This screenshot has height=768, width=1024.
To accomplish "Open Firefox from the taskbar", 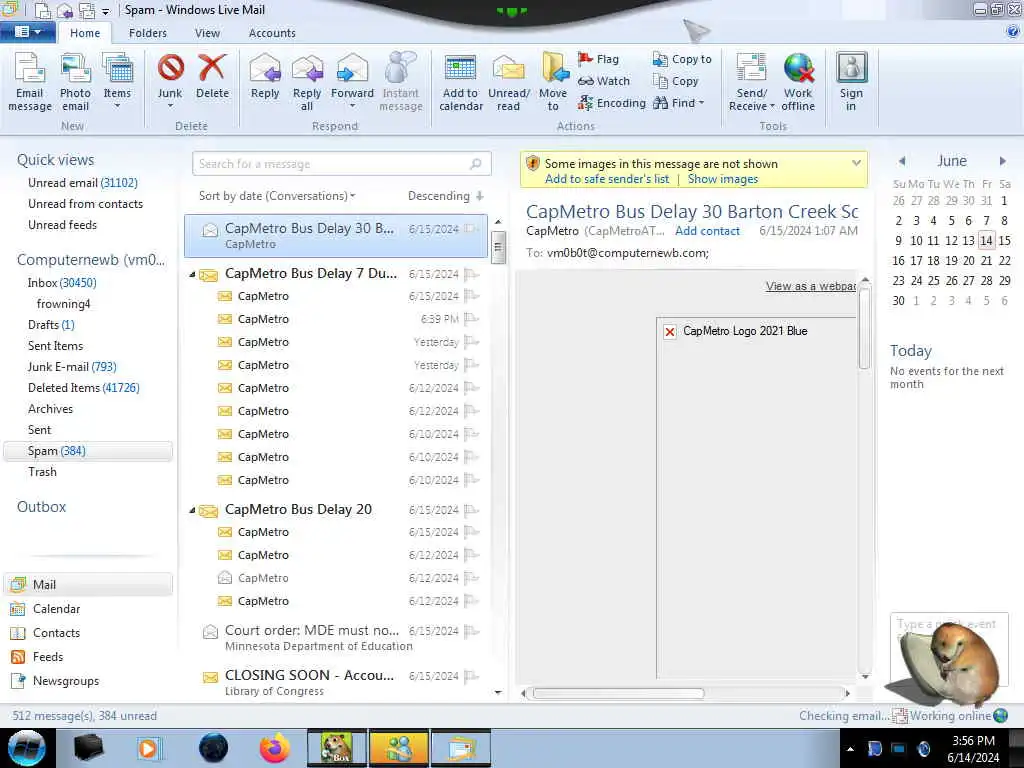I will (274, 748).
